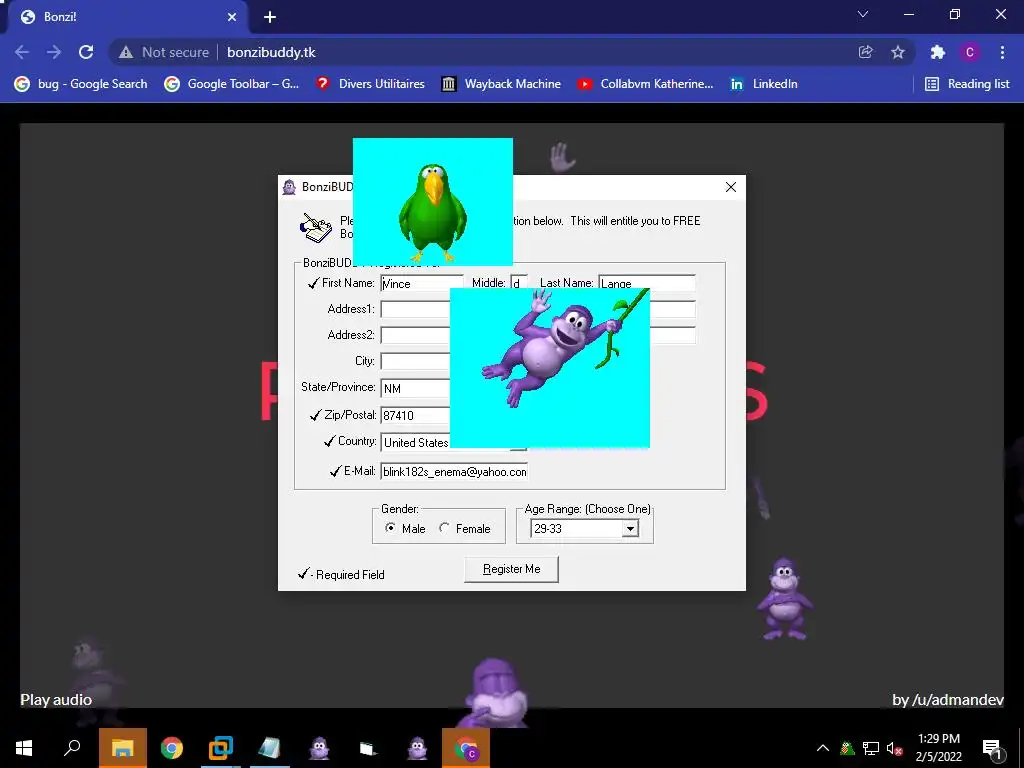
Task: Select the Bonzi! browser tab
Action: tap(127, 17)
